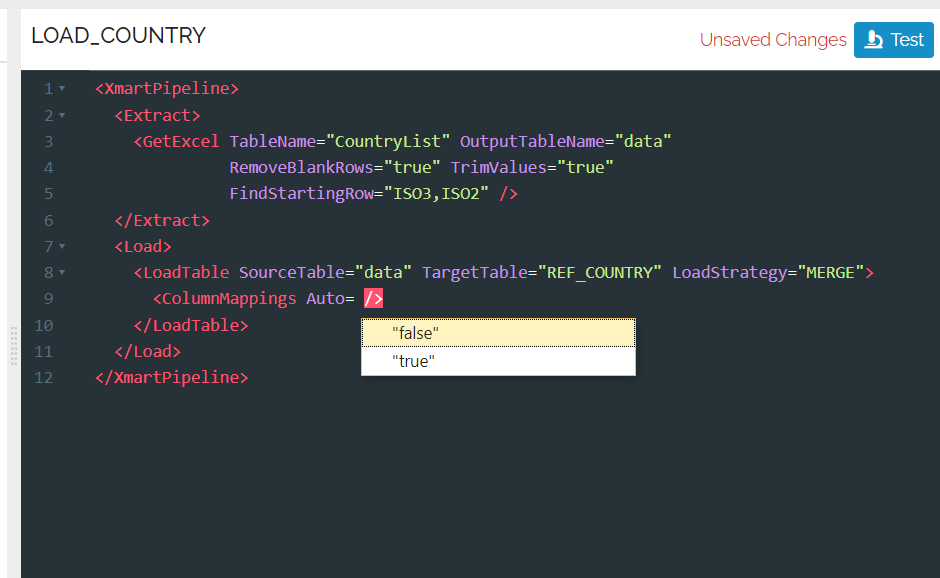
Task: Click OutputTableName attribute on line 3
Action: click(532, 142)
